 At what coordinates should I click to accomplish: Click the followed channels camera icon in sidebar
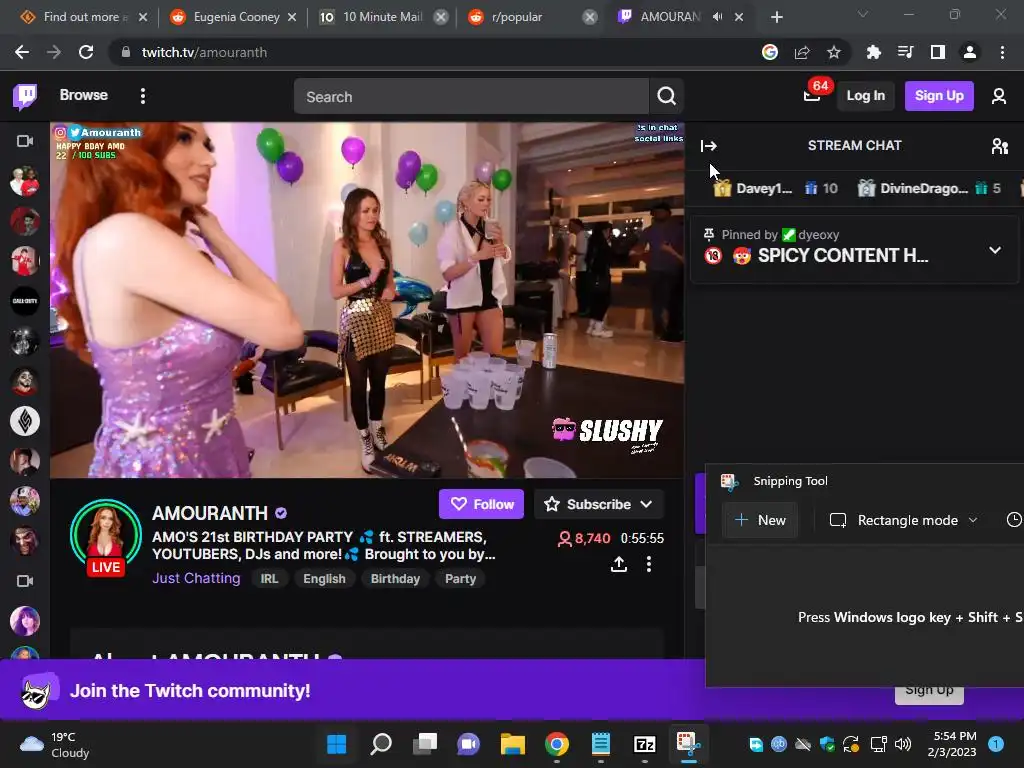pos(25,141)
